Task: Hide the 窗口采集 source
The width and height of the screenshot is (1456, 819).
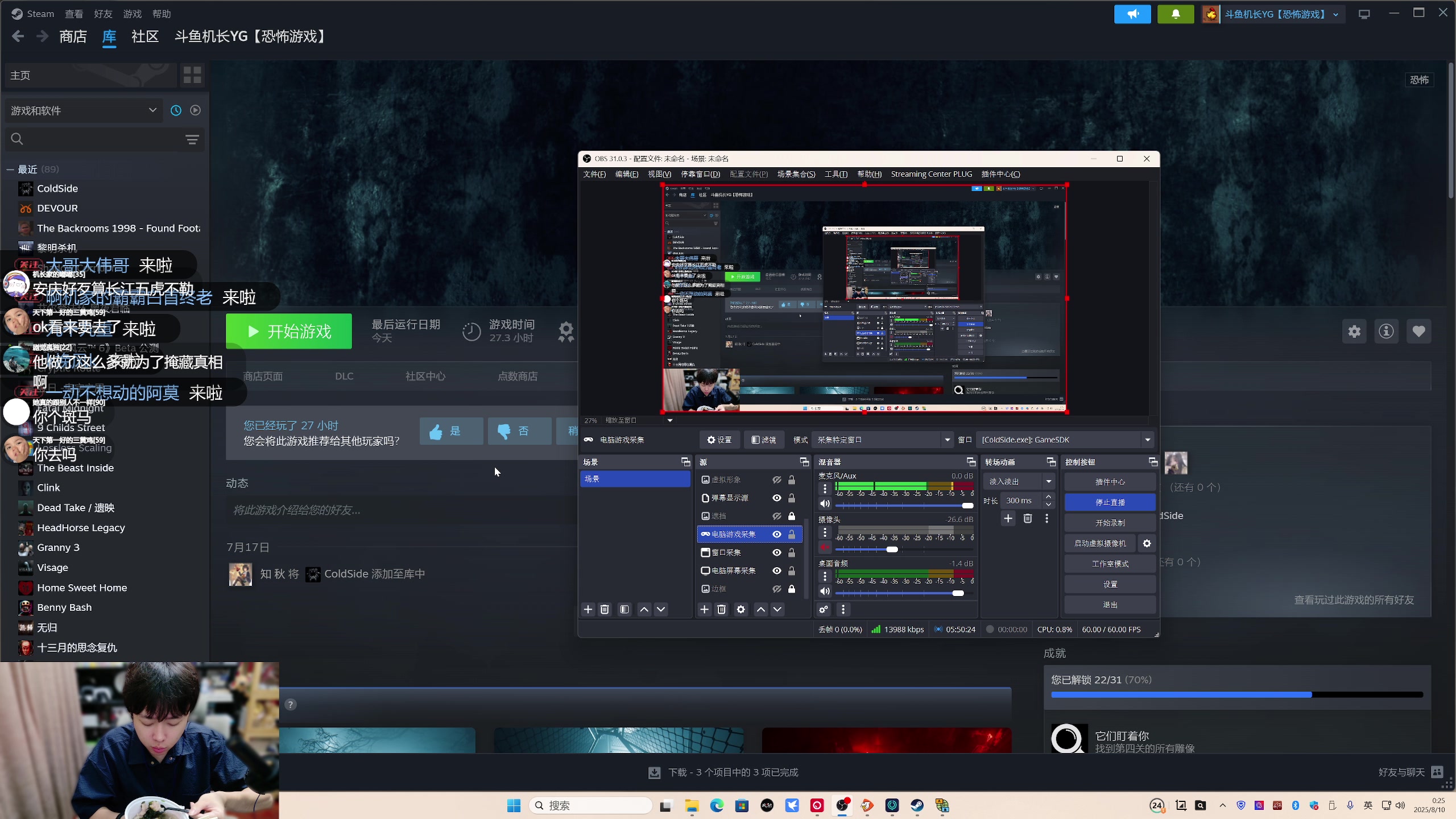Action: pos(776,553)
